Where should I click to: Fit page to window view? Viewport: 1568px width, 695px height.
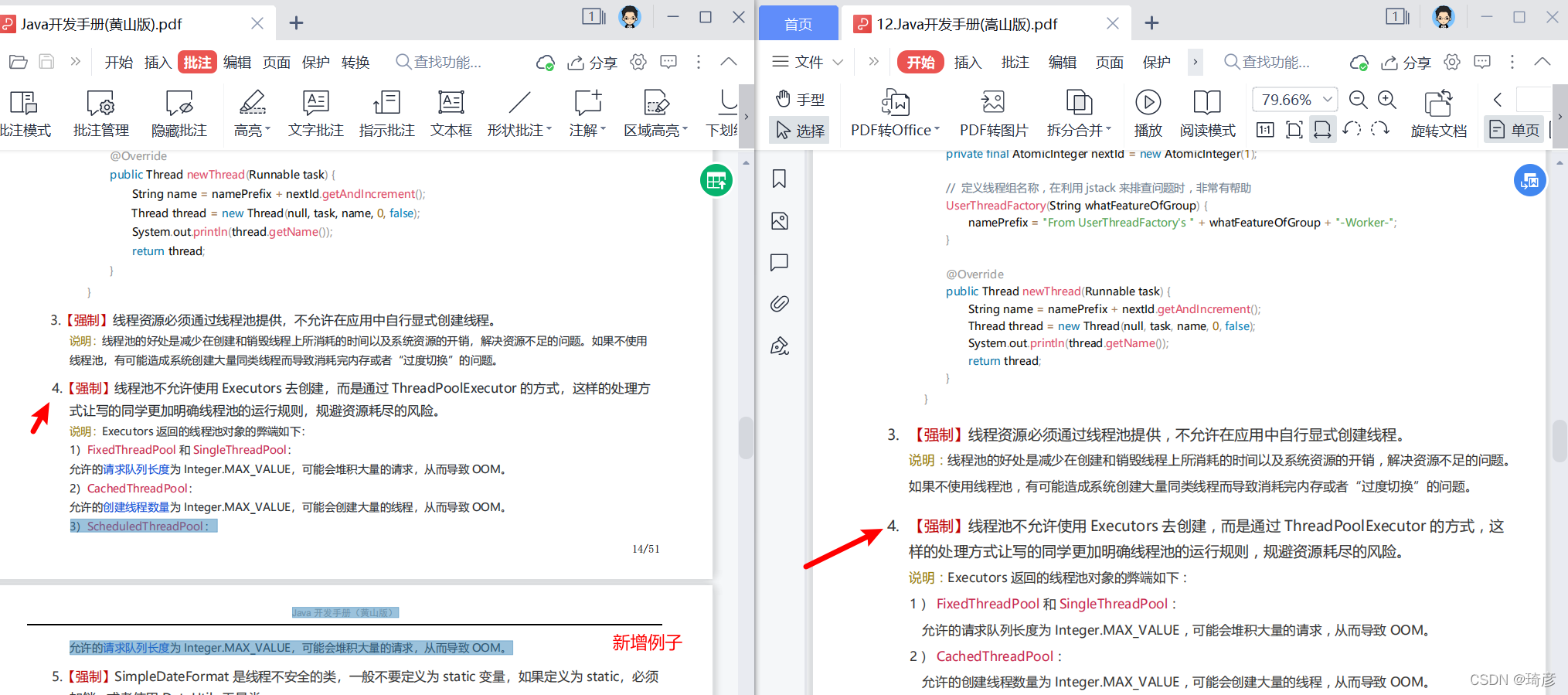click(1294, 130)
